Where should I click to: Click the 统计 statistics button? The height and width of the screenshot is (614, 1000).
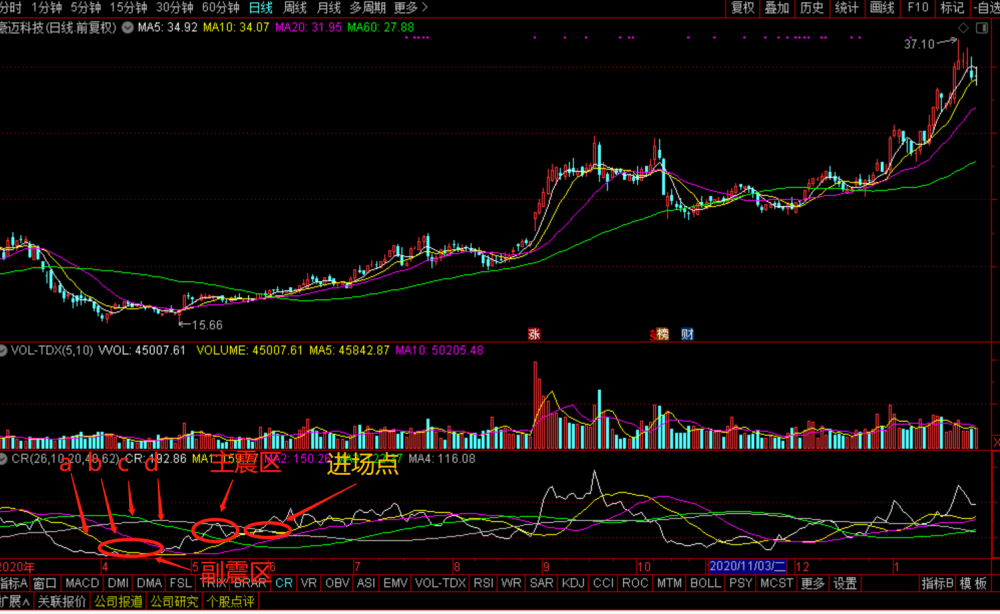tap(846, 8)
